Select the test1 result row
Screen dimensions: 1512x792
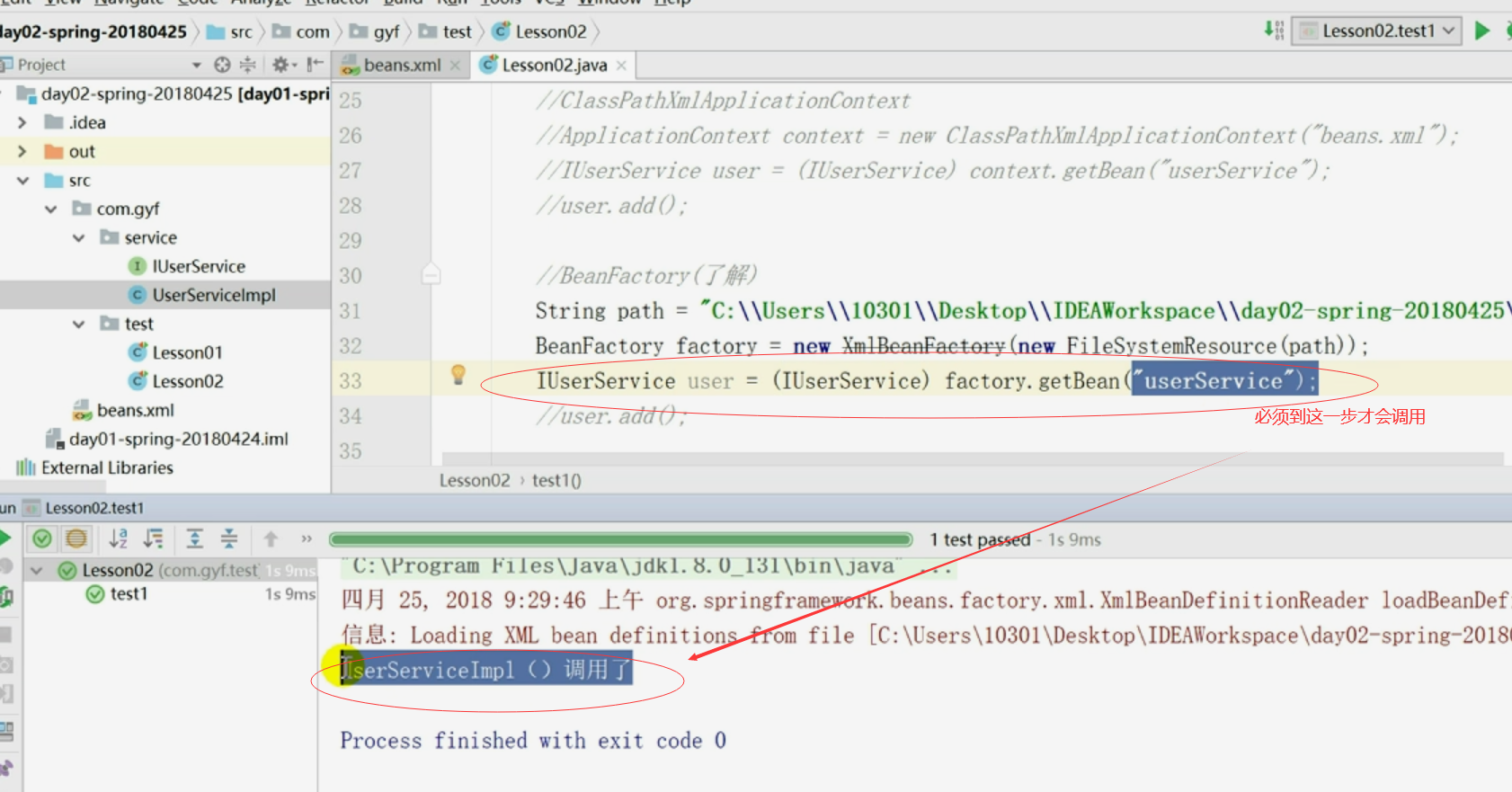pos(171,594)
